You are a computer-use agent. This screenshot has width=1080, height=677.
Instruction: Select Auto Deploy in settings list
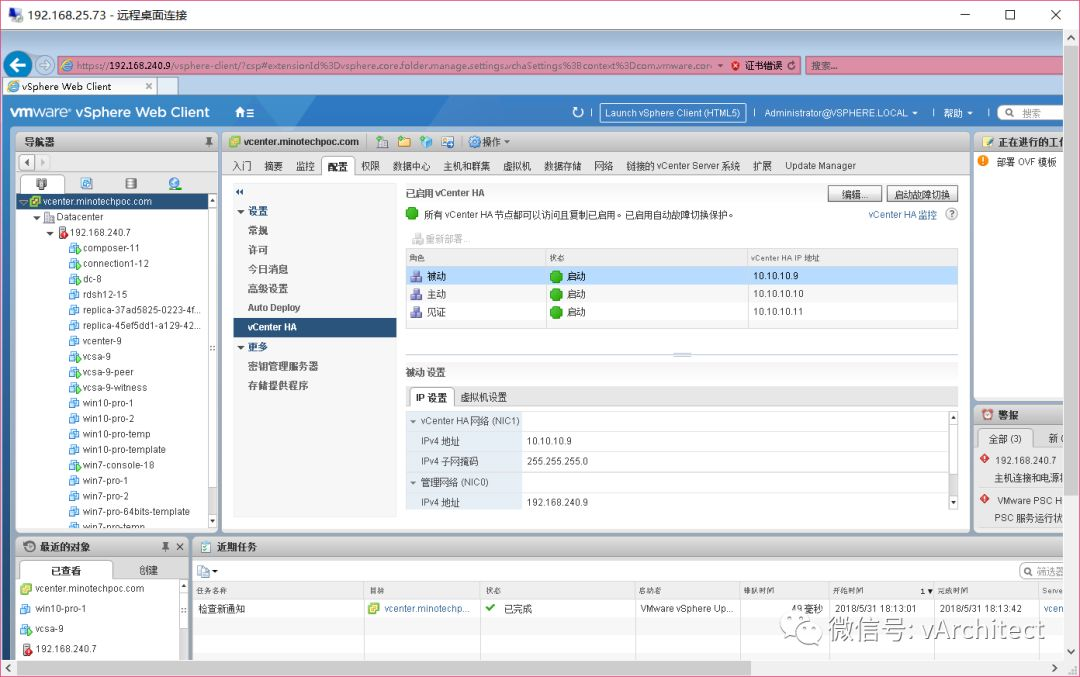coord(274,308)
